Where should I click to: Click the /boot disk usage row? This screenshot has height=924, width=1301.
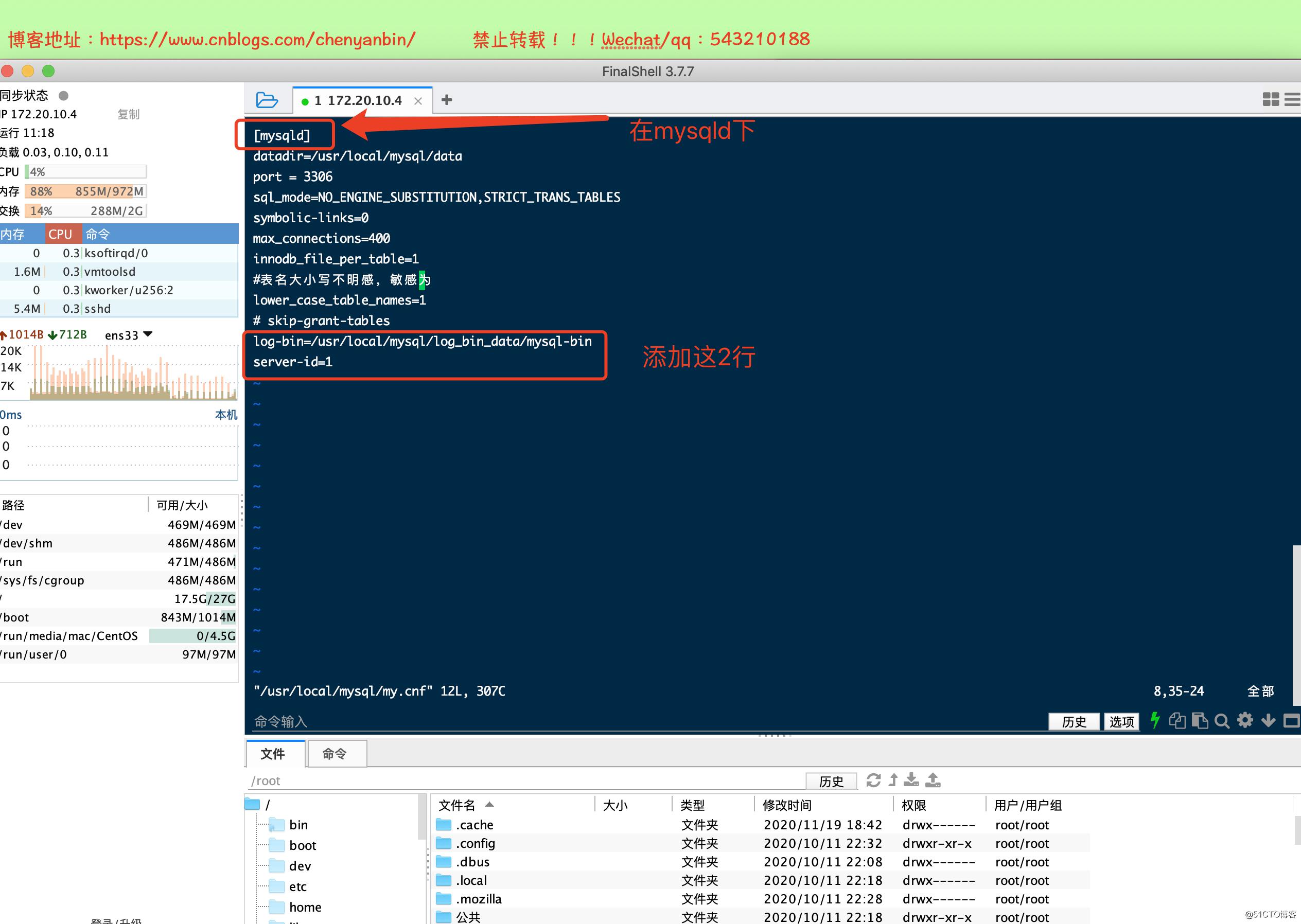pyautogui.click(x=118, y=617)
